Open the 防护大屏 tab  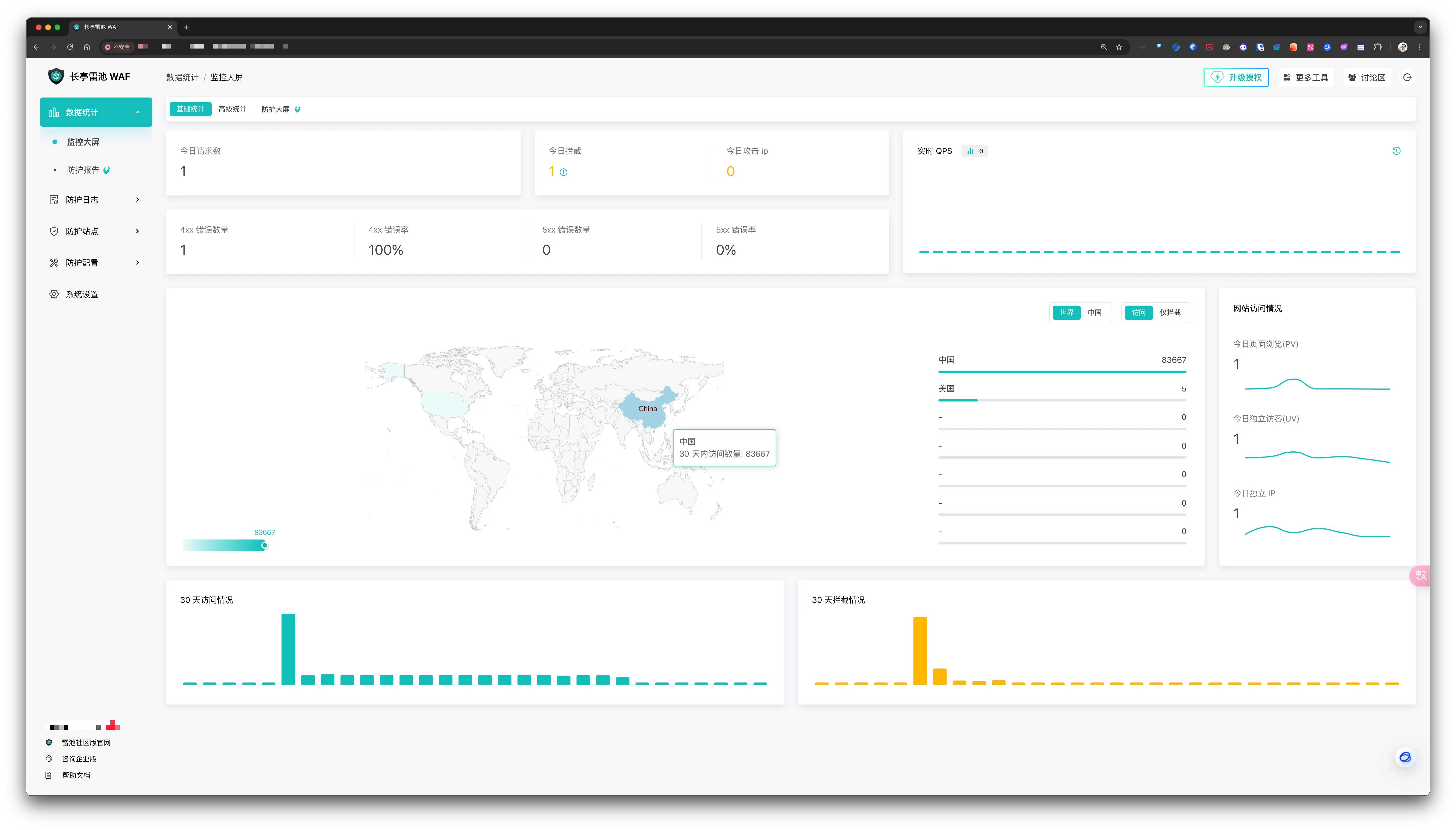(275, 109)
